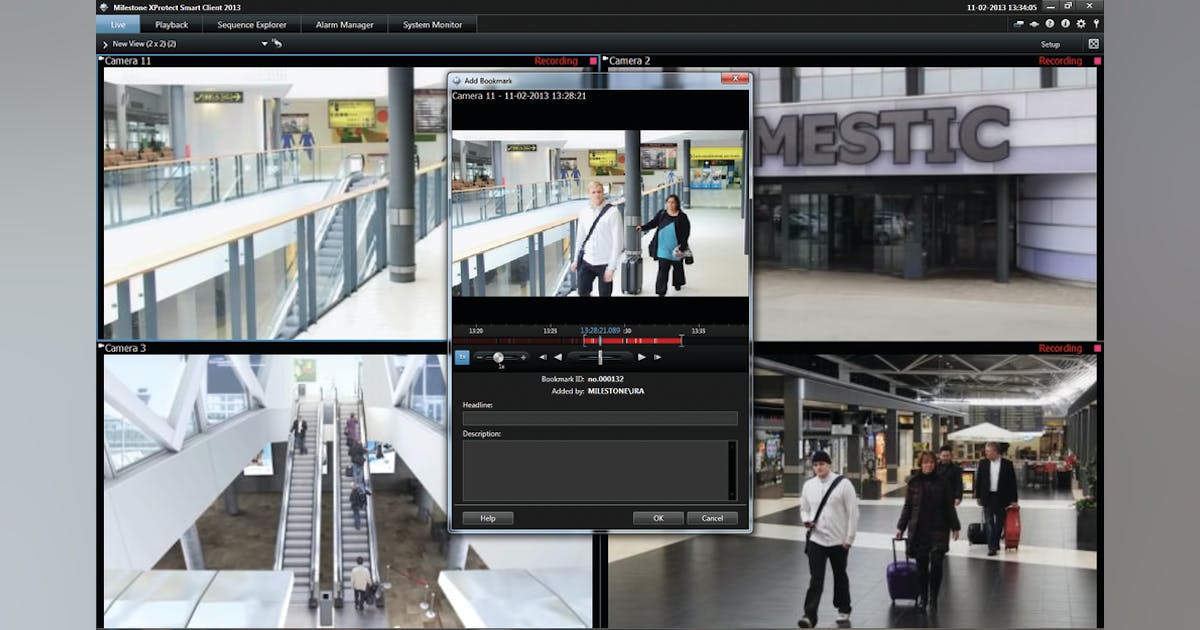Open settings via the gear icon
1200x630 pixels.
coord(1081,23)
